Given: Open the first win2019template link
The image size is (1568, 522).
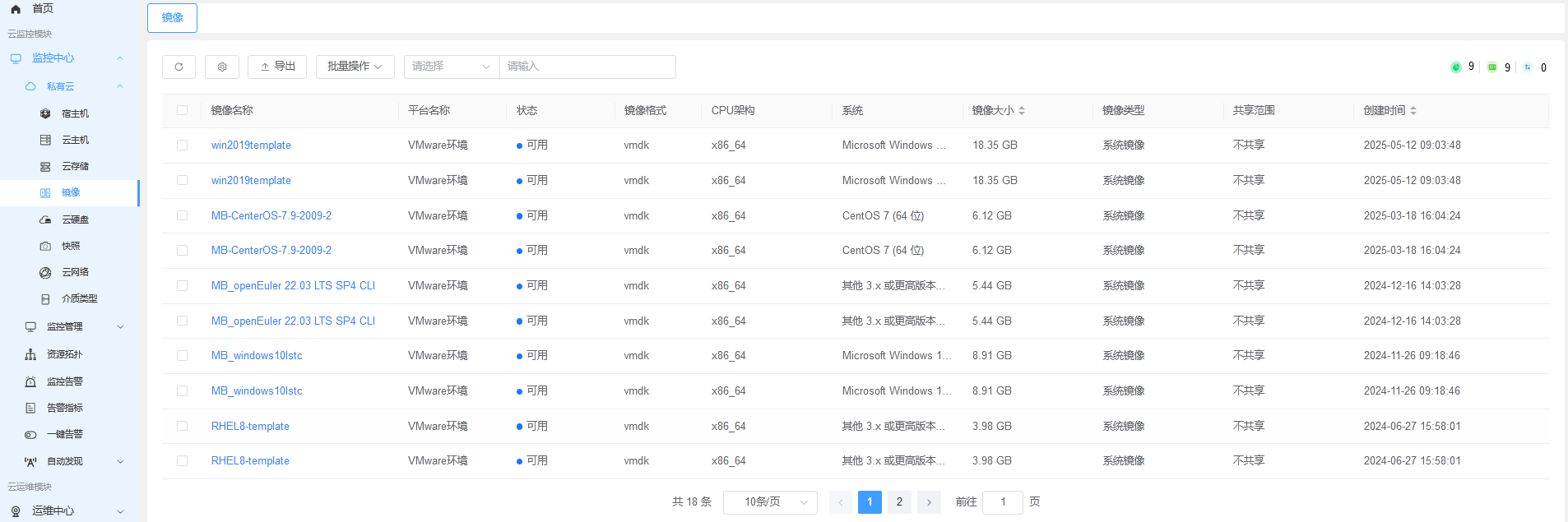Looking at the screenshot, I should (x=251, y=146).
